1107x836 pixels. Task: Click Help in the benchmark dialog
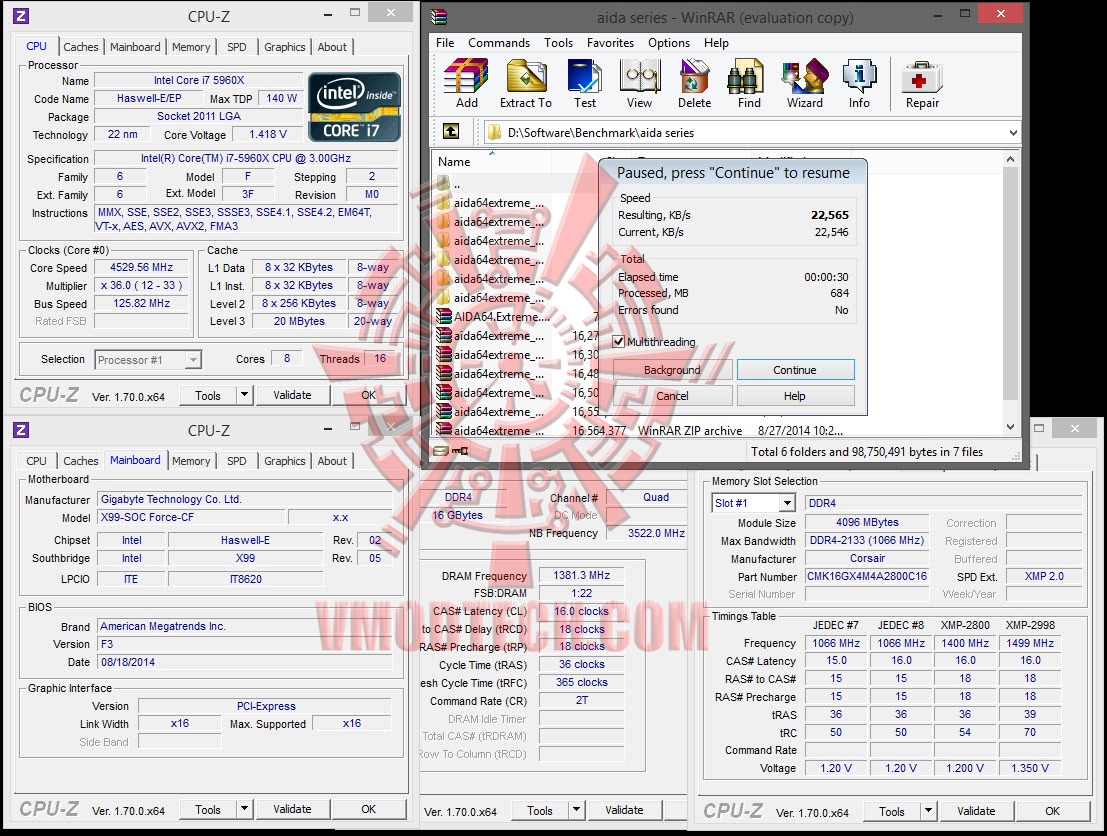point(795,395)
